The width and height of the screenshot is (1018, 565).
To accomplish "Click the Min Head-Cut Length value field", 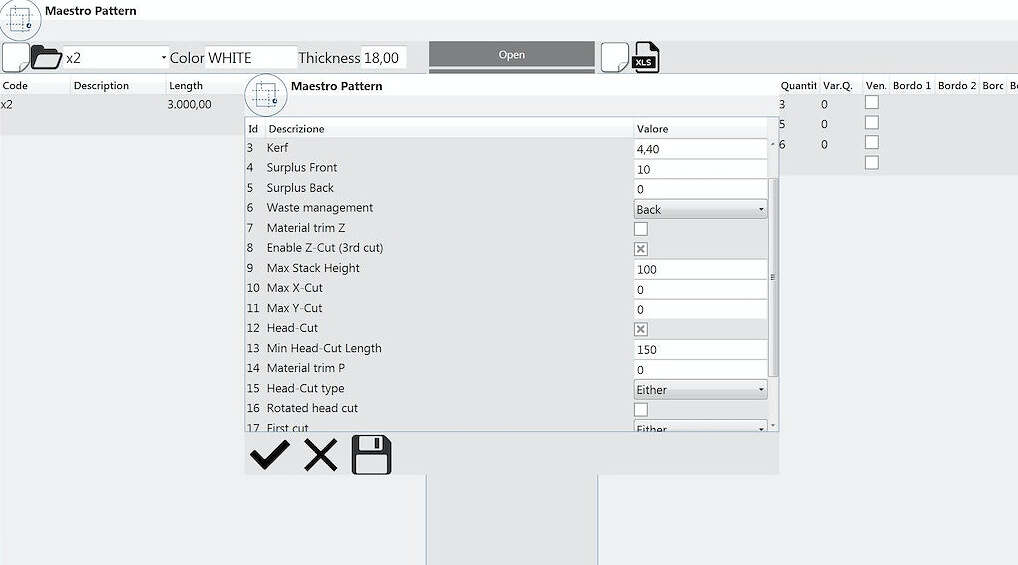I will pyautogui.click(x=700, y=349).
